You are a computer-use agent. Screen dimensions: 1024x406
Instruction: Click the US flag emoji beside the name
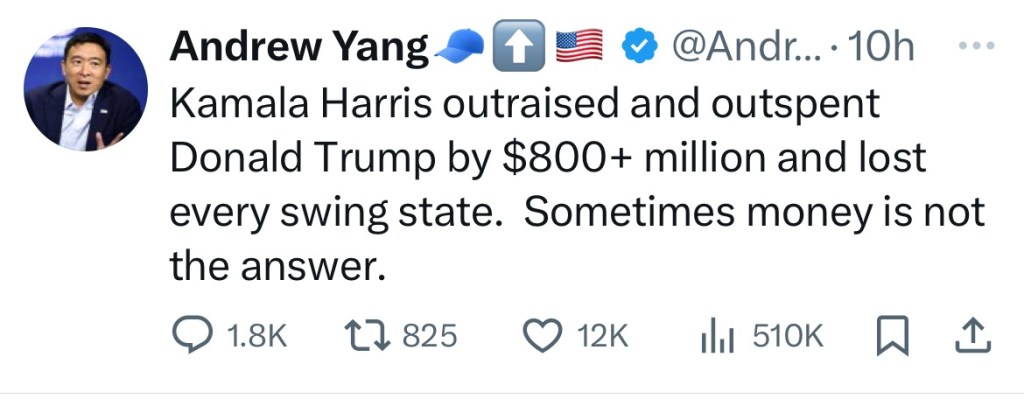(579, 47)
